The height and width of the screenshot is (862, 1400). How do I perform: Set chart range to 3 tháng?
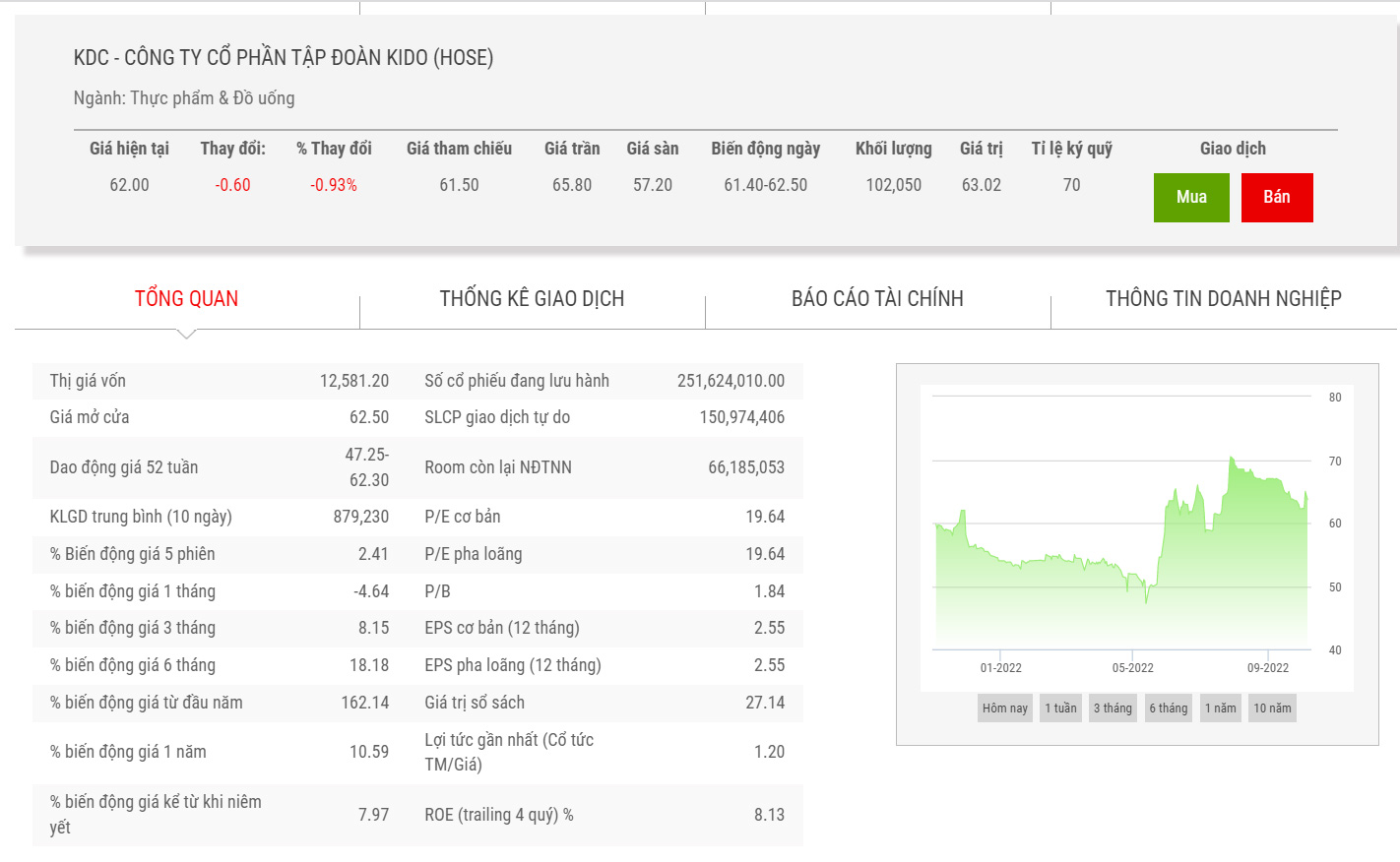(x=1113, y=708)
